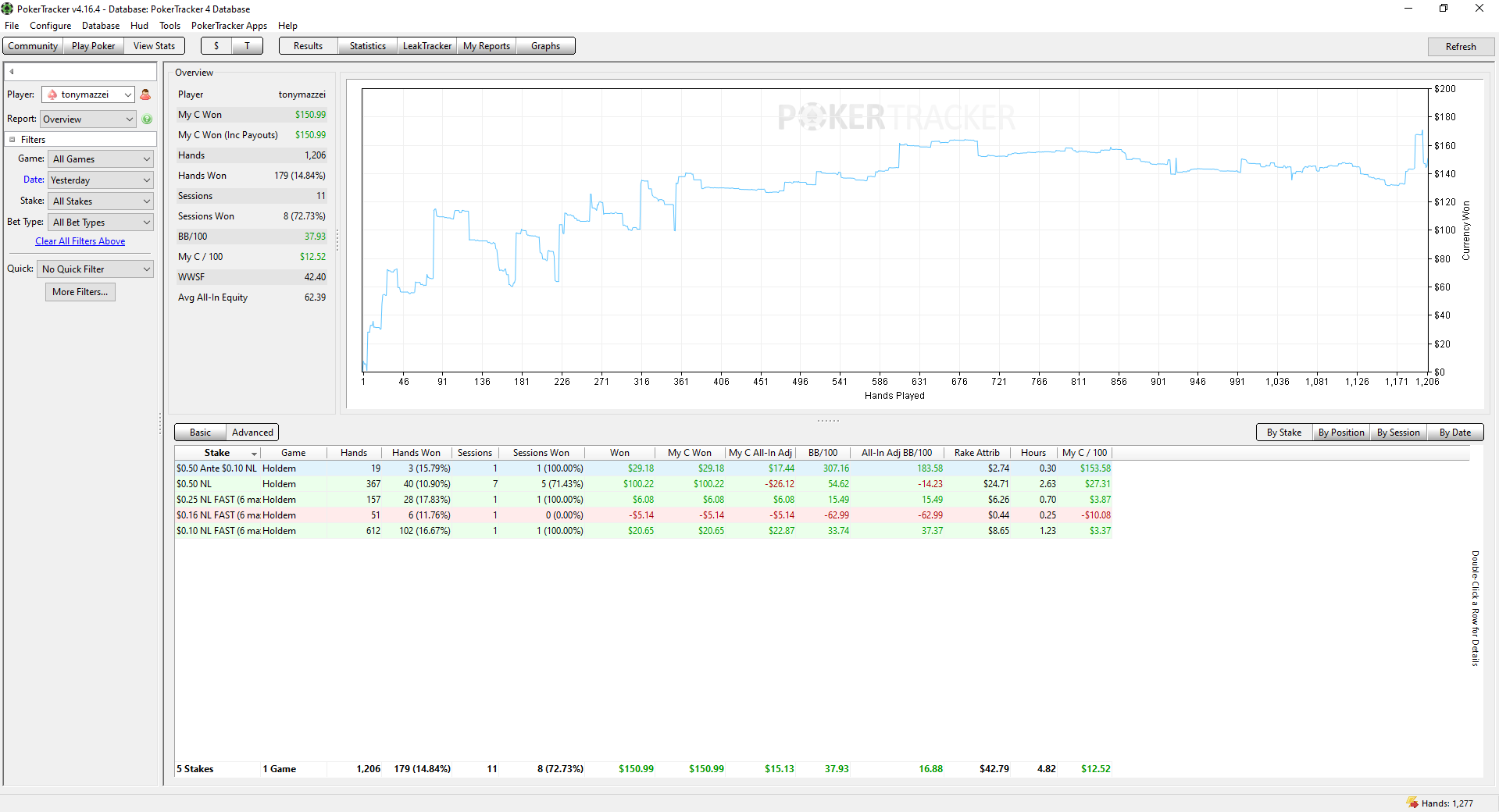The height and width of the screenshot is (812, 1499).
Task: Click the player avatar icon beside tonymazzei
Action: 145,94
